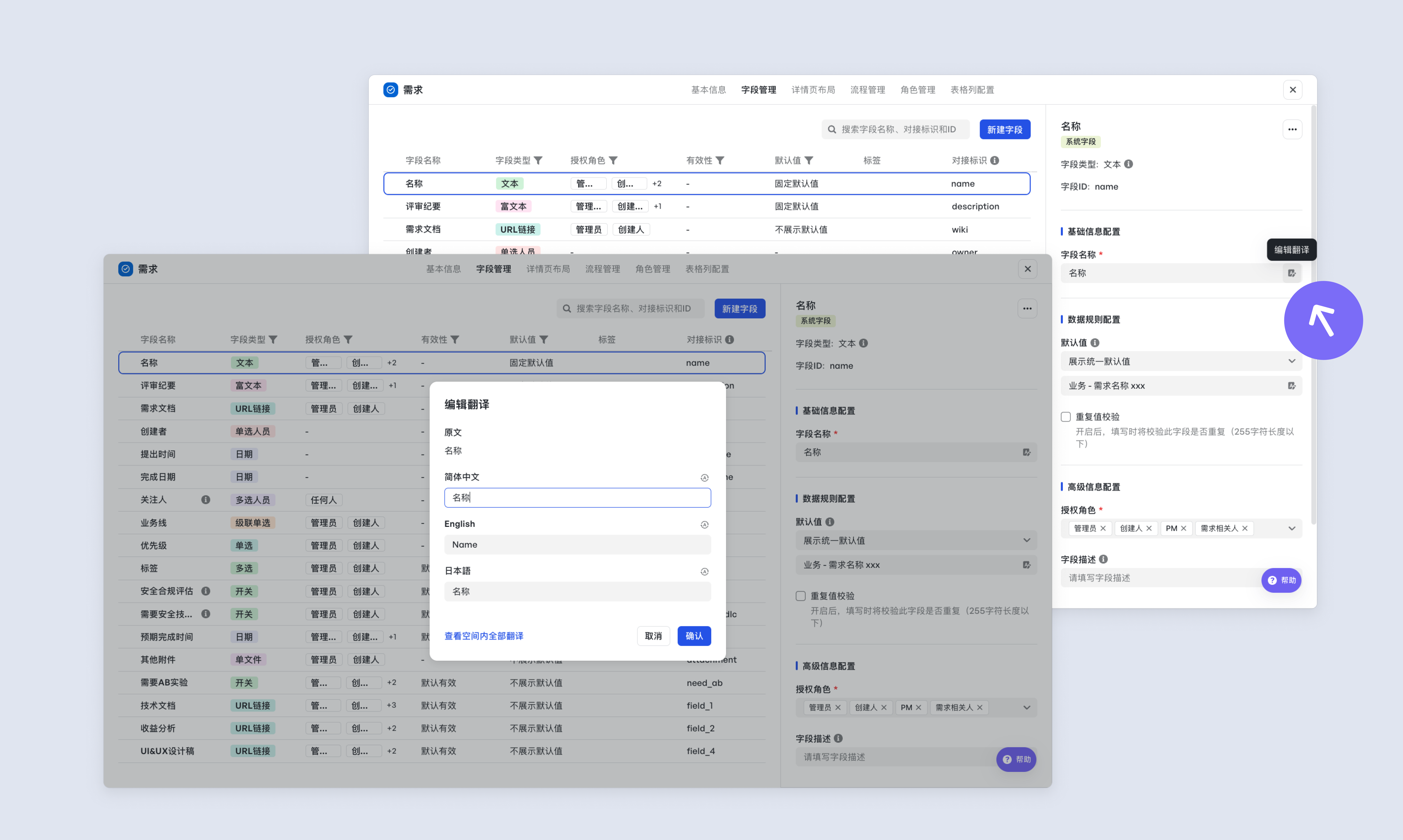Viewport: 1403px width, 840px height.
Task: Enable 重复值校验 checkbox in back window
Action: [x=1066, y=417]
